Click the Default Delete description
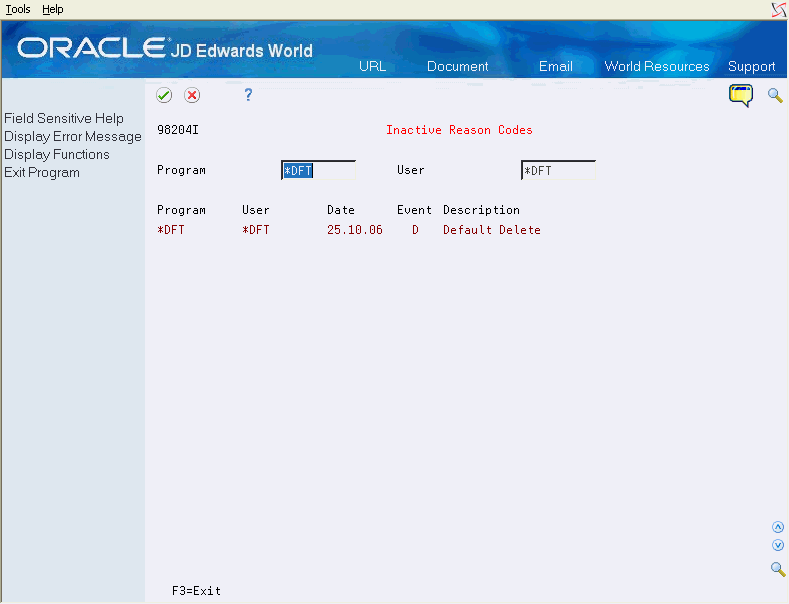This screenshot has width=789, height=604. point(492,230)
